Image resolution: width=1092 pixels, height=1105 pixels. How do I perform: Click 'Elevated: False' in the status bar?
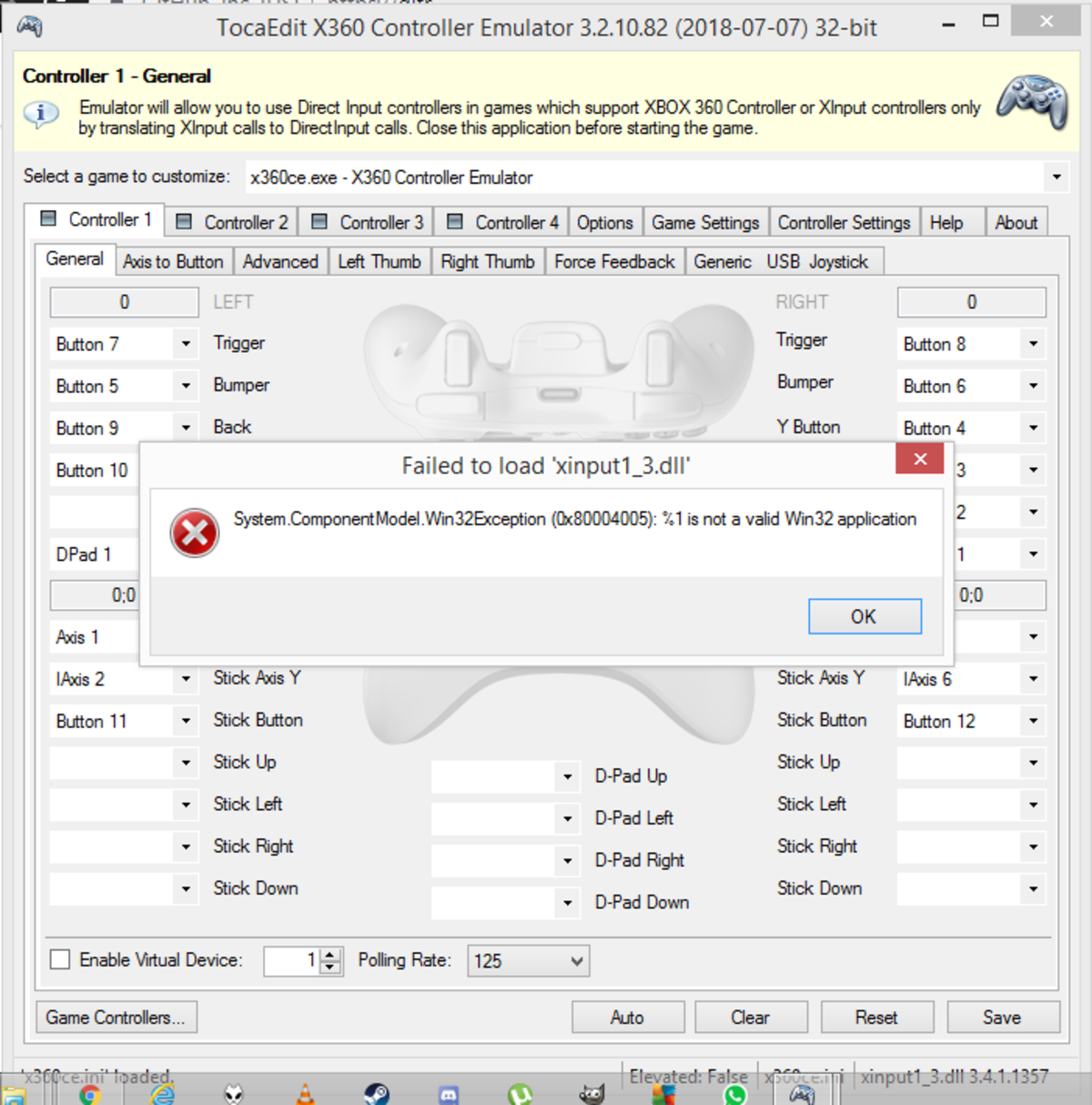coord(689,1077)
